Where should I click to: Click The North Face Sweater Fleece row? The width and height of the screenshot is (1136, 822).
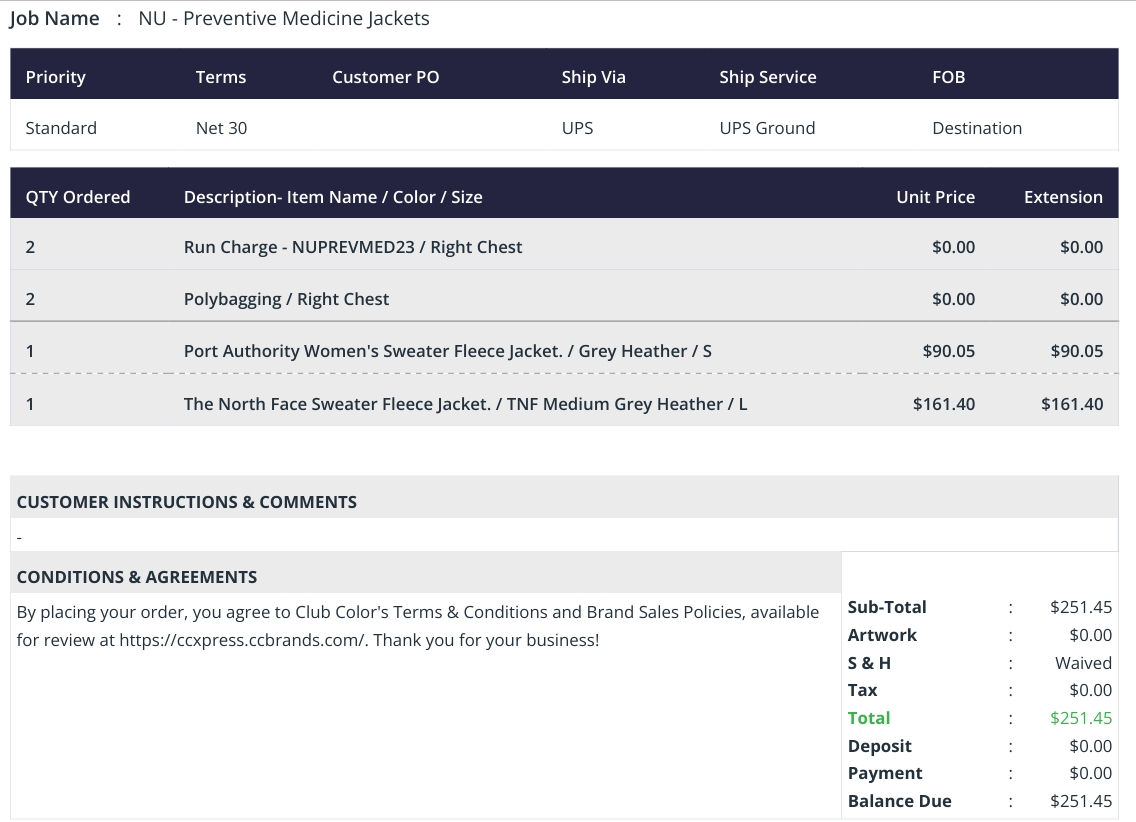click(564, 403)
